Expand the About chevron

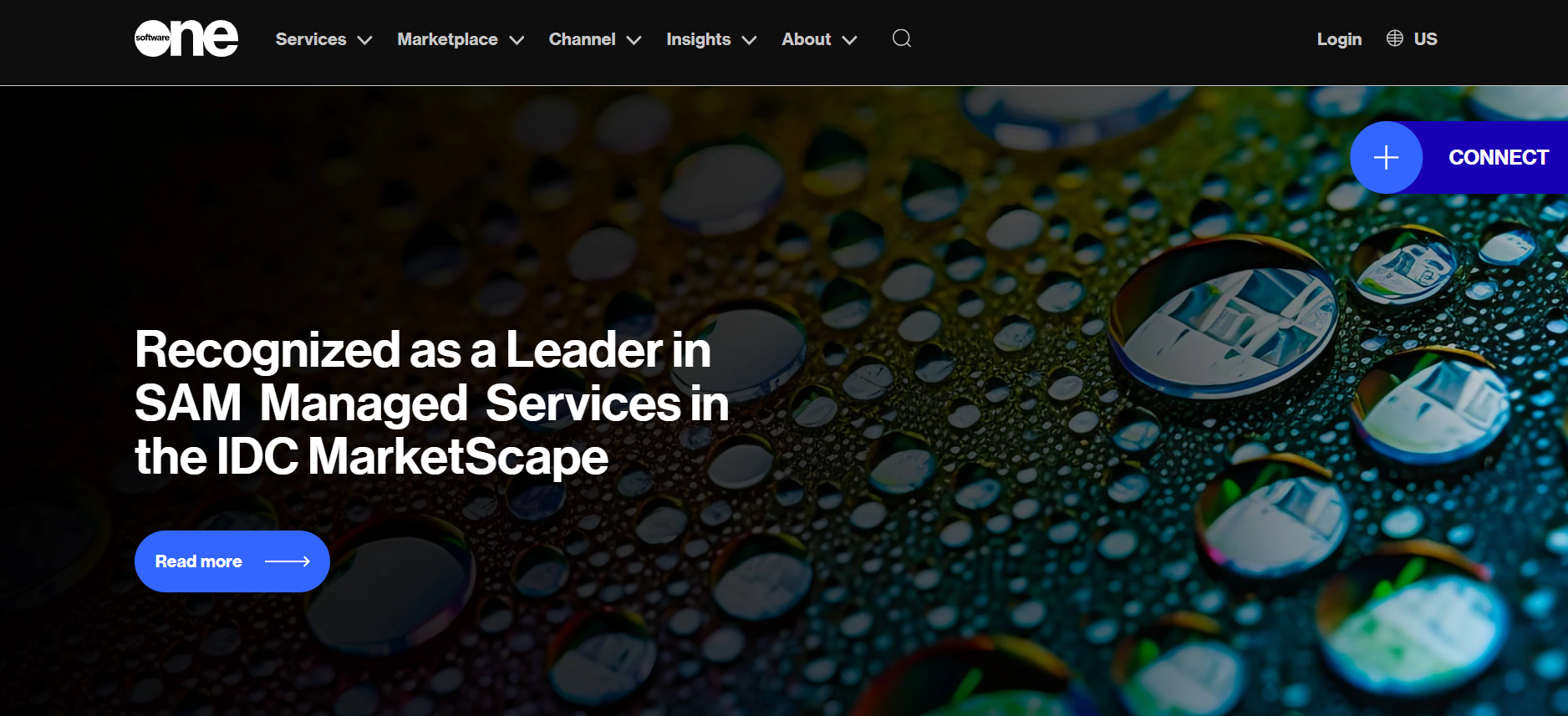[x=849, y=40]
